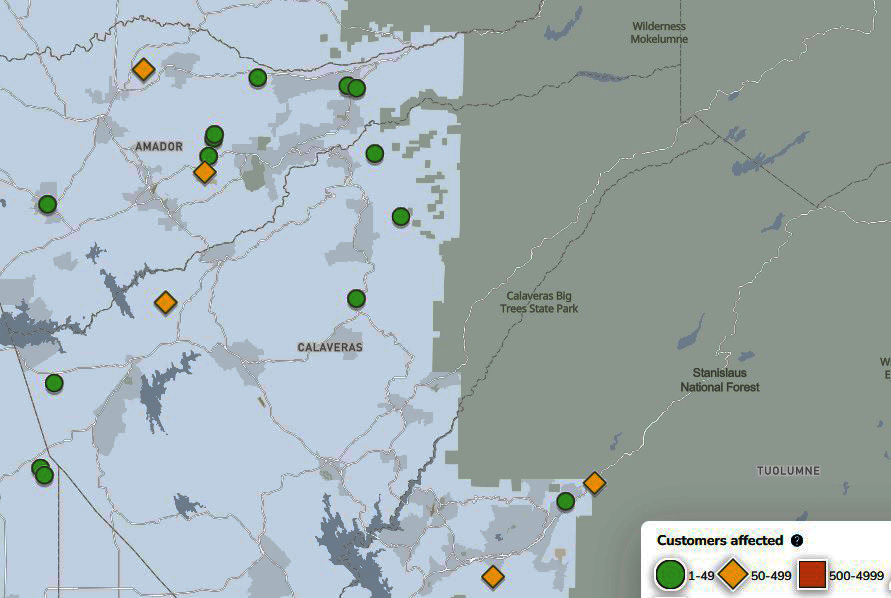
Task: Select green circle on left edge west of CALAVERAS
Action: click(x=54, y=383)
